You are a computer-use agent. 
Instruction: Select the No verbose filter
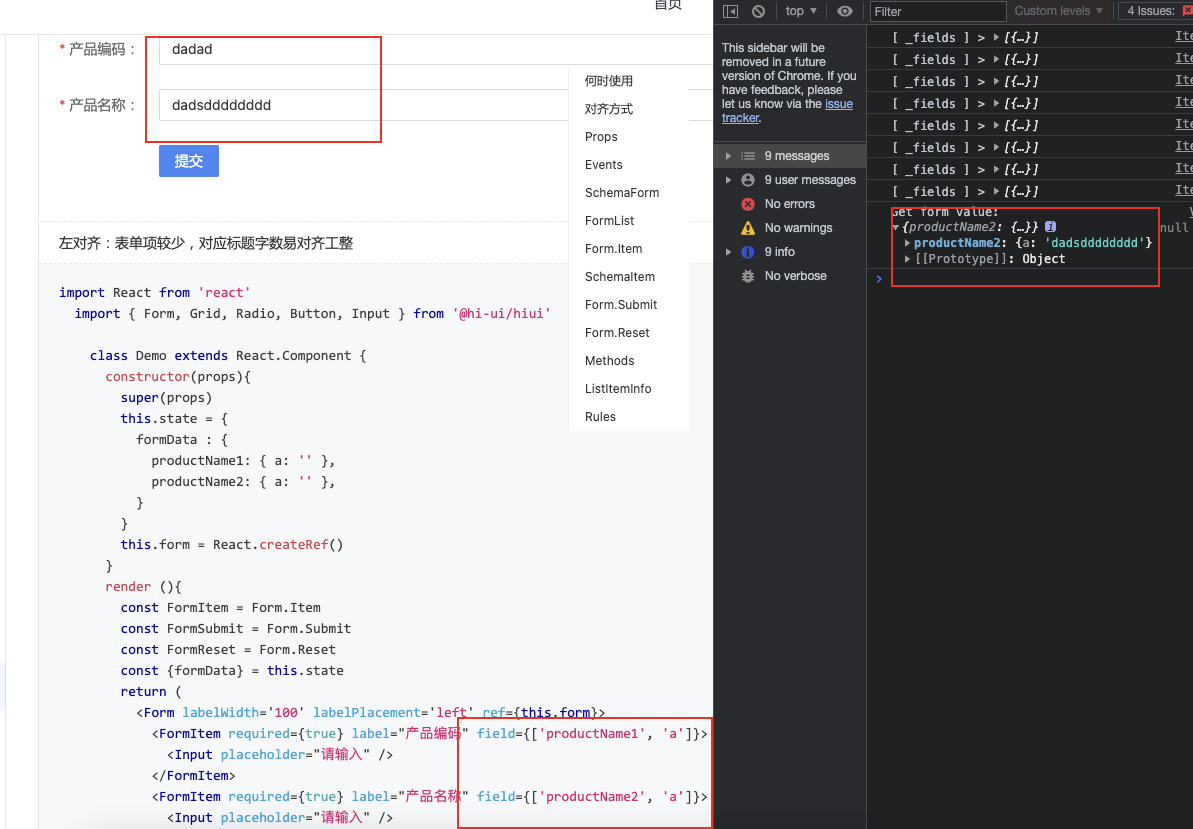(796, 275)
